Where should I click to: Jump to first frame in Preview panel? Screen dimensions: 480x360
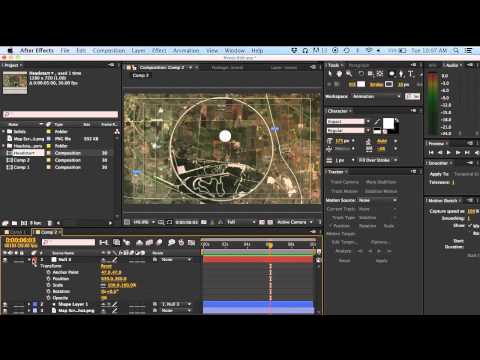coord(431,153)
